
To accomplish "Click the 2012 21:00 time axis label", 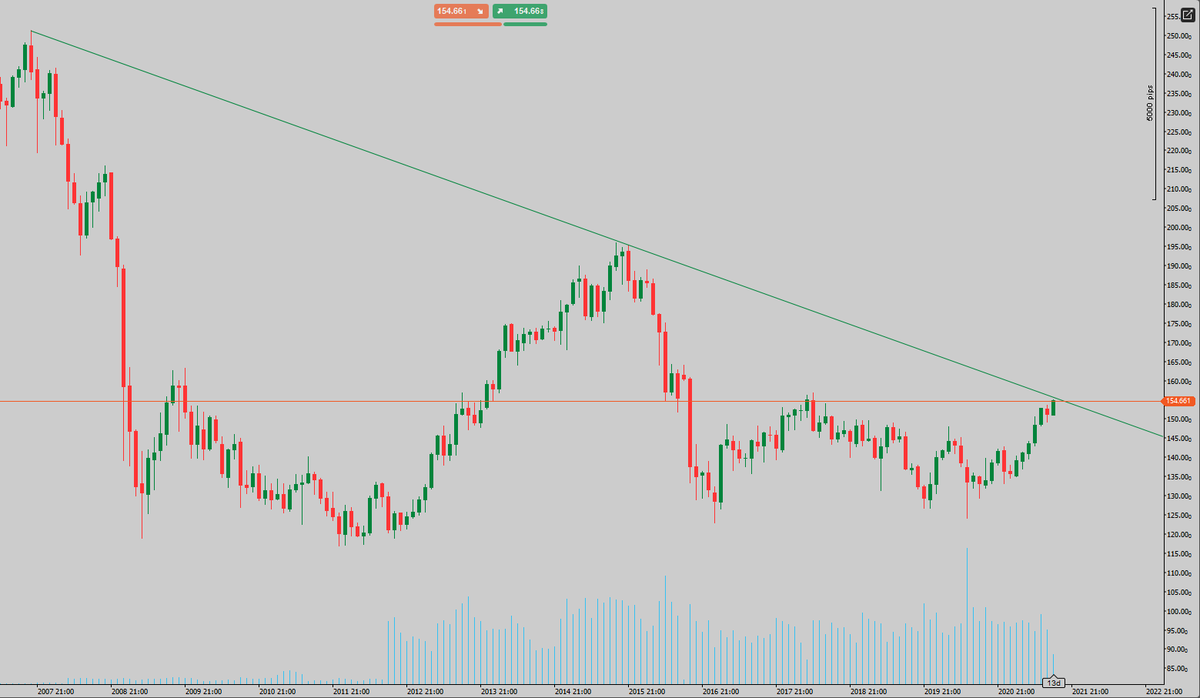I will tap(425, 691).
